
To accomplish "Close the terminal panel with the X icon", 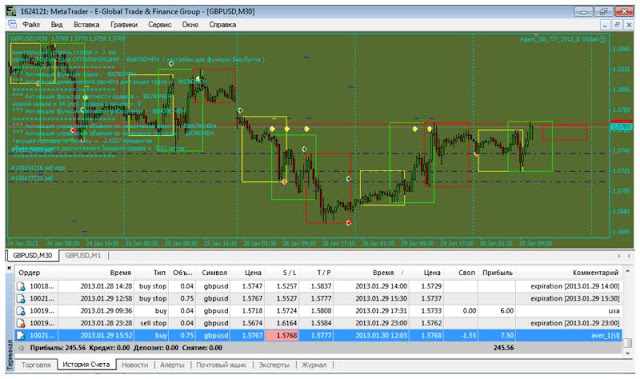I will [x=9, y=267].
